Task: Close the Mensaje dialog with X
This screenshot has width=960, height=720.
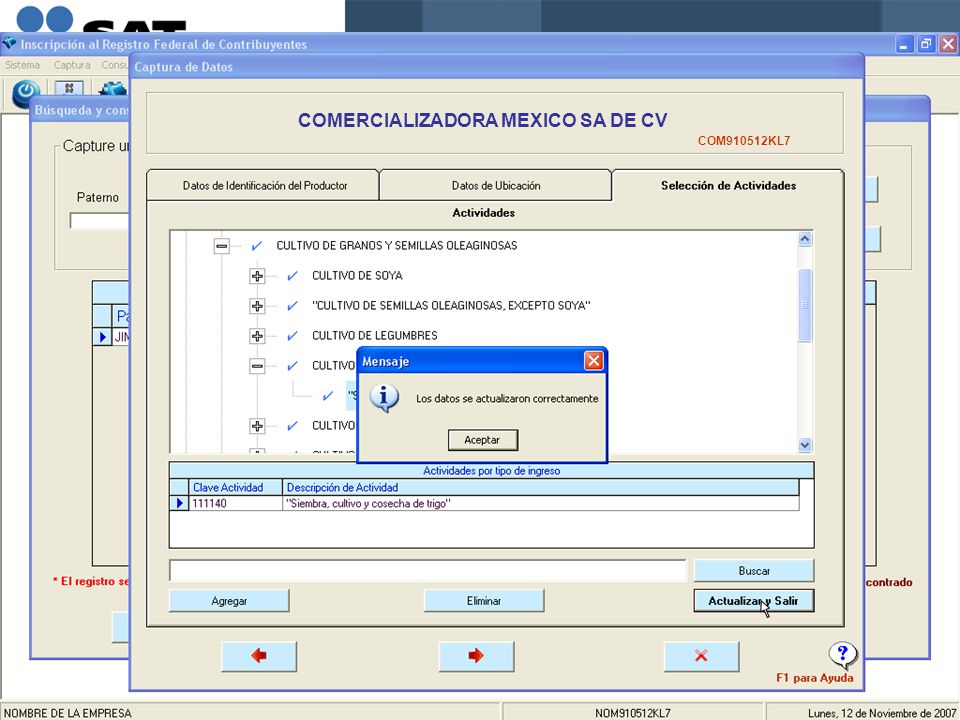Action: pos(593,361)
